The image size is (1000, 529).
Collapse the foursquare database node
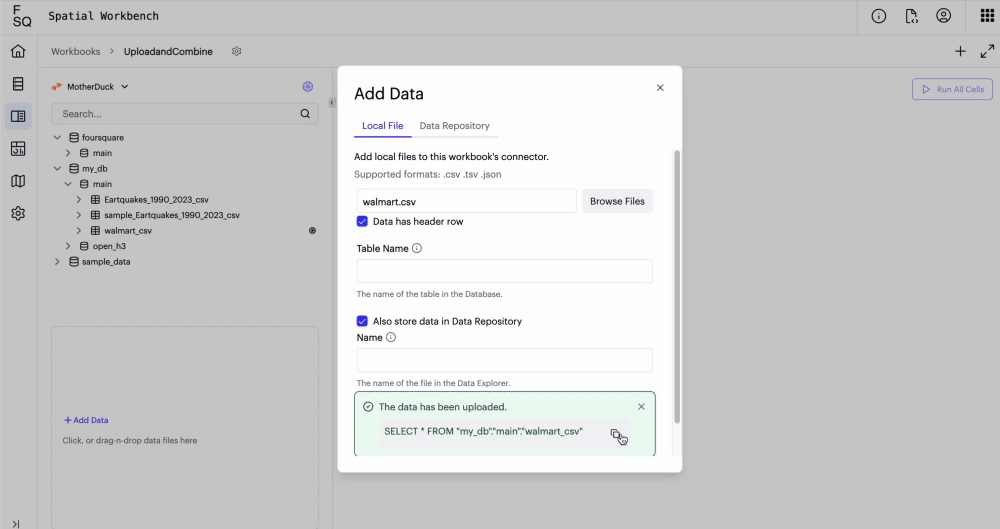[x=57, y=137]
